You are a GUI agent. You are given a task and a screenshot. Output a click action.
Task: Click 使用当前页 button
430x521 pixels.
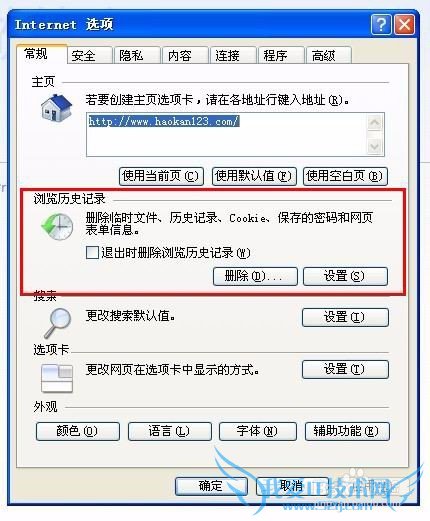coord(161,176)
